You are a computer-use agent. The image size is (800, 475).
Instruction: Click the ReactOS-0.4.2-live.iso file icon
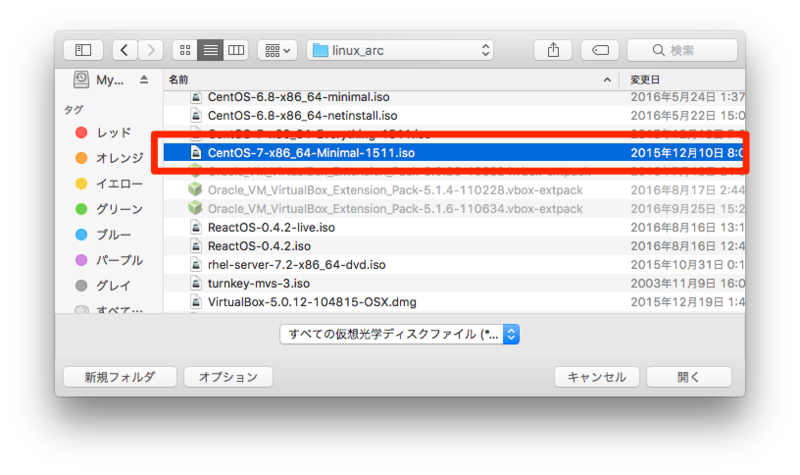pos(196,227)
